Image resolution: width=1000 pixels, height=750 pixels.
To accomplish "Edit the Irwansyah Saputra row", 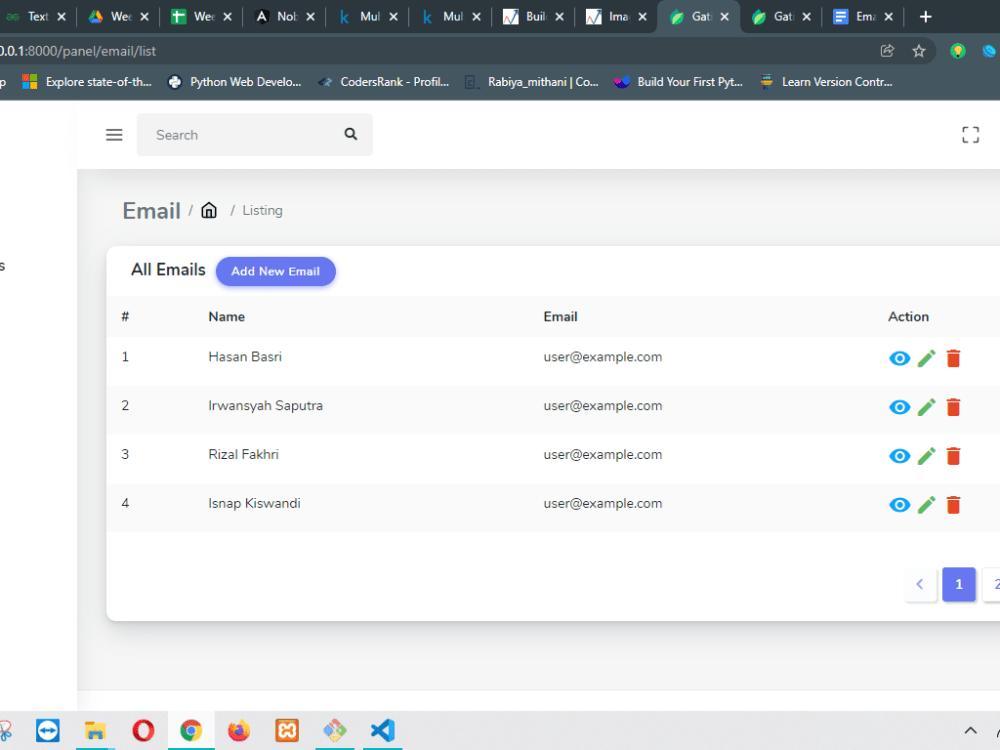I will 927,407.
